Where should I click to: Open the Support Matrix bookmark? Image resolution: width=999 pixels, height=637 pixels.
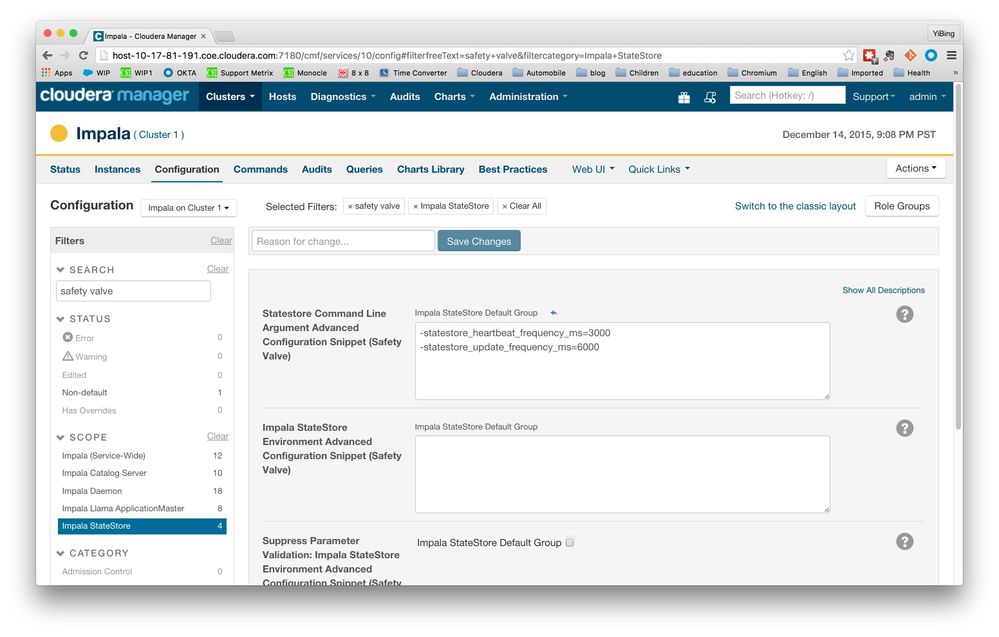tap(240, 73)
